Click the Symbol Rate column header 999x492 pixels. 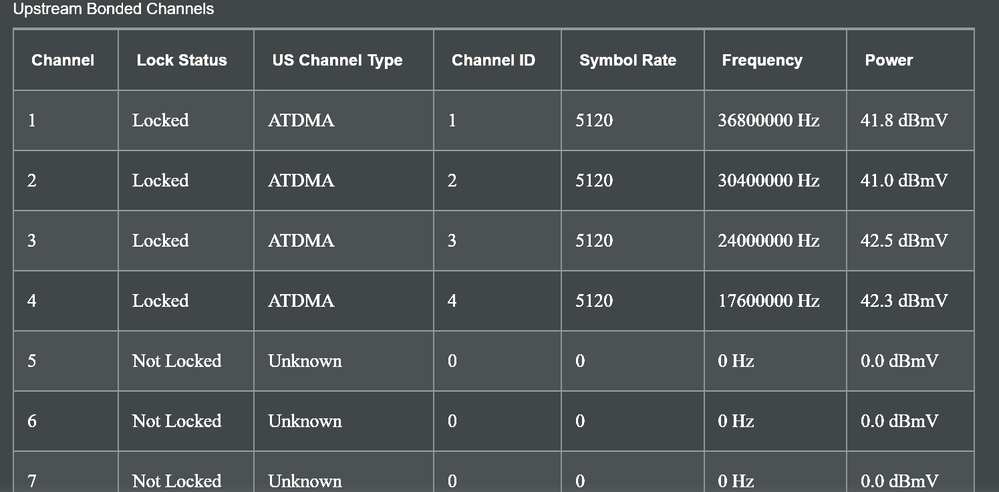coord(627,60)
